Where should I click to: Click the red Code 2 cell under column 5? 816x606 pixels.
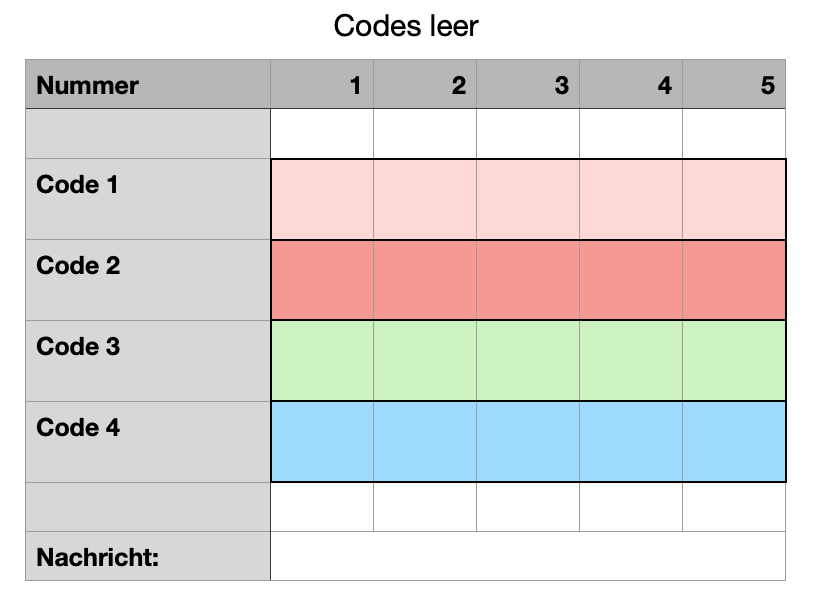pos(734,280)
